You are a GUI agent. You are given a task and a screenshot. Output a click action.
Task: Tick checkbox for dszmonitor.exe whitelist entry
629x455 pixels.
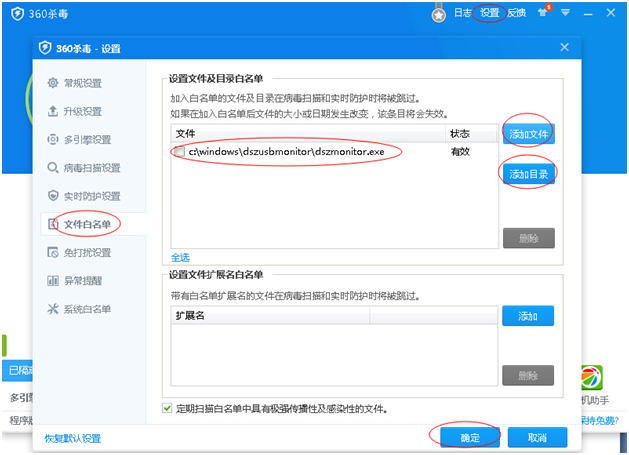[178, 152]
